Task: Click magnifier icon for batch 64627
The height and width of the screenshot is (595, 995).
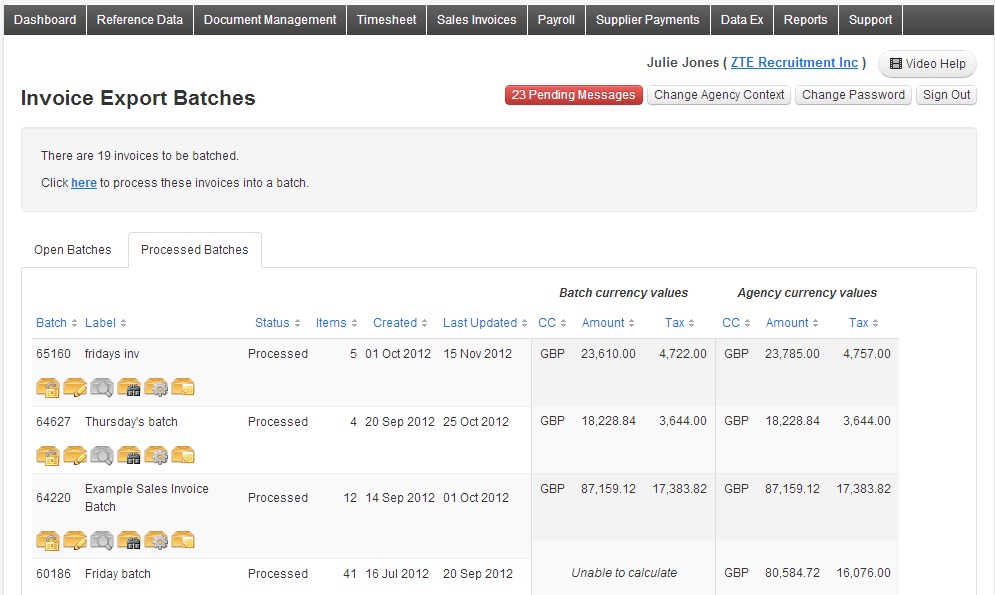Action: (102, 455)
